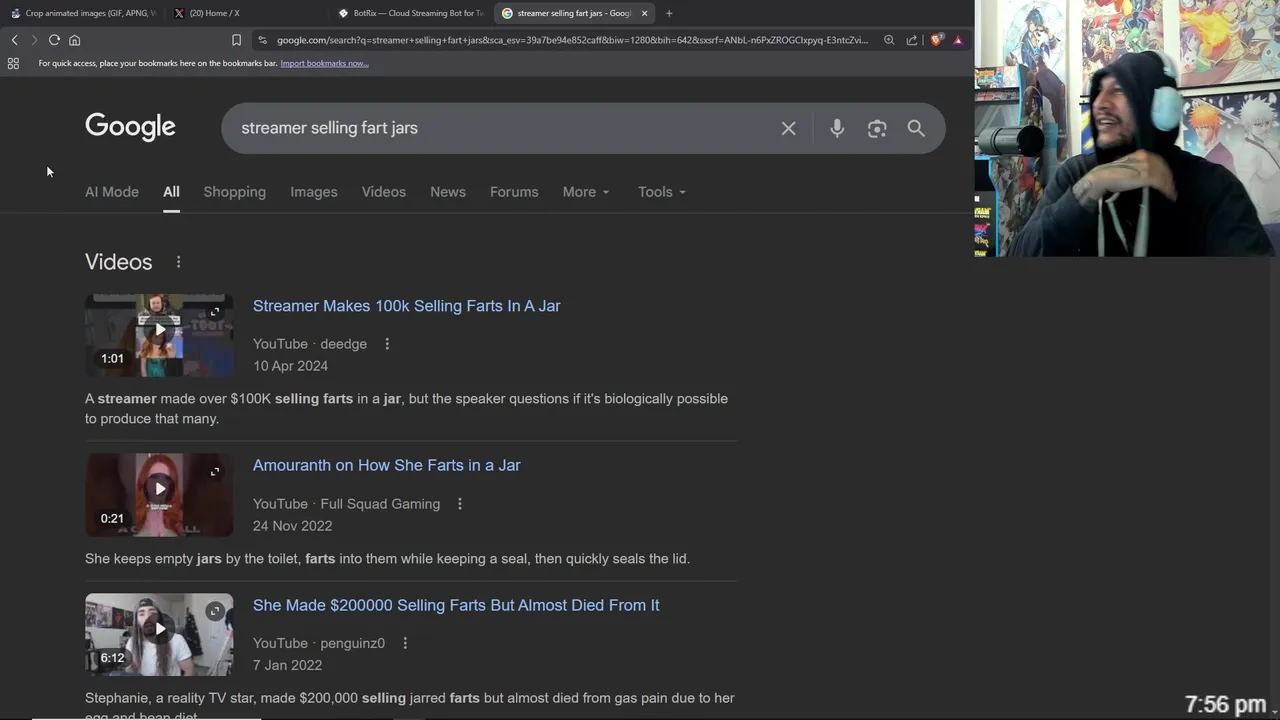The width and height of the screenshot is (1280, 720).
Task: Search by image with the Lens camera icon
Action: (x=877, y=128)
